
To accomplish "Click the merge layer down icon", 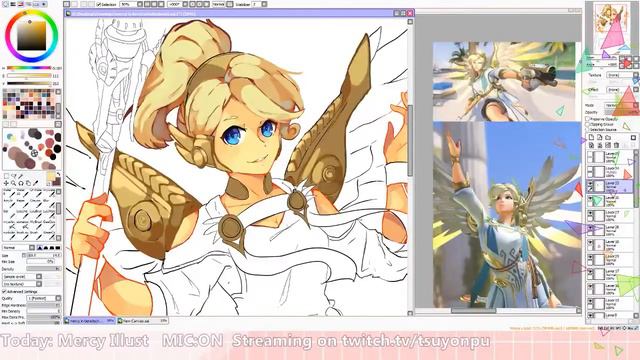I will [600, 145].
